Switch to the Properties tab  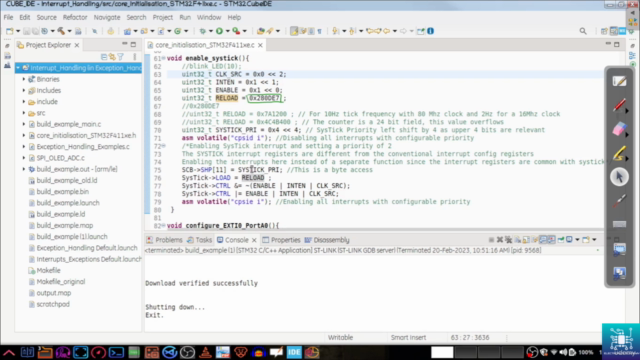click(x=281, y=240)
